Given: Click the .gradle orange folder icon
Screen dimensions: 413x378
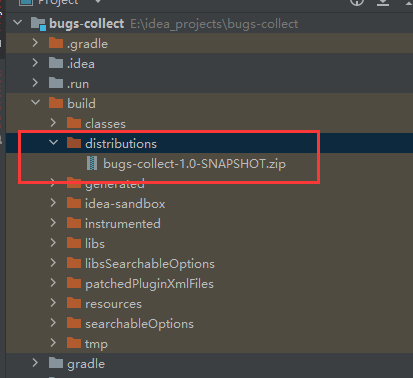Looking at the screenshot, I should (56, 43).
